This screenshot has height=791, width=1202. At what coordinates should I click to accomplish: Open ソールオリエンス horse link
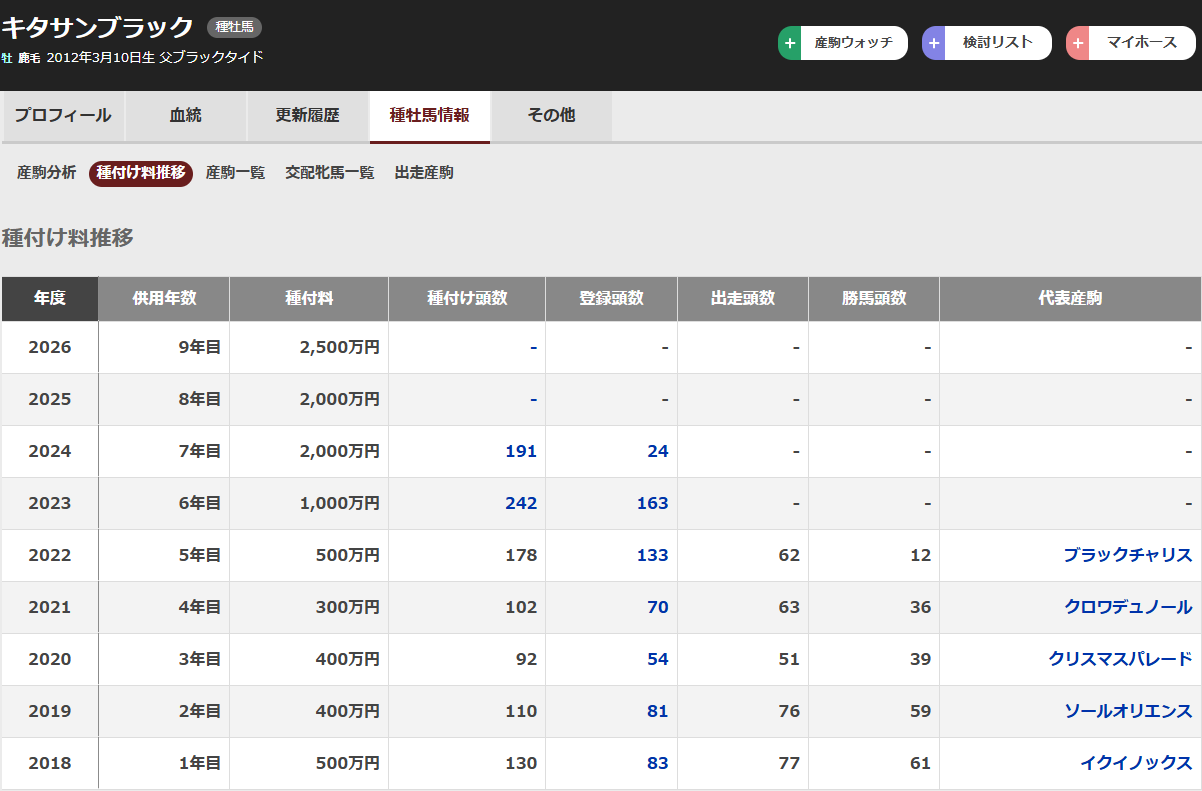pos(1128,711)
